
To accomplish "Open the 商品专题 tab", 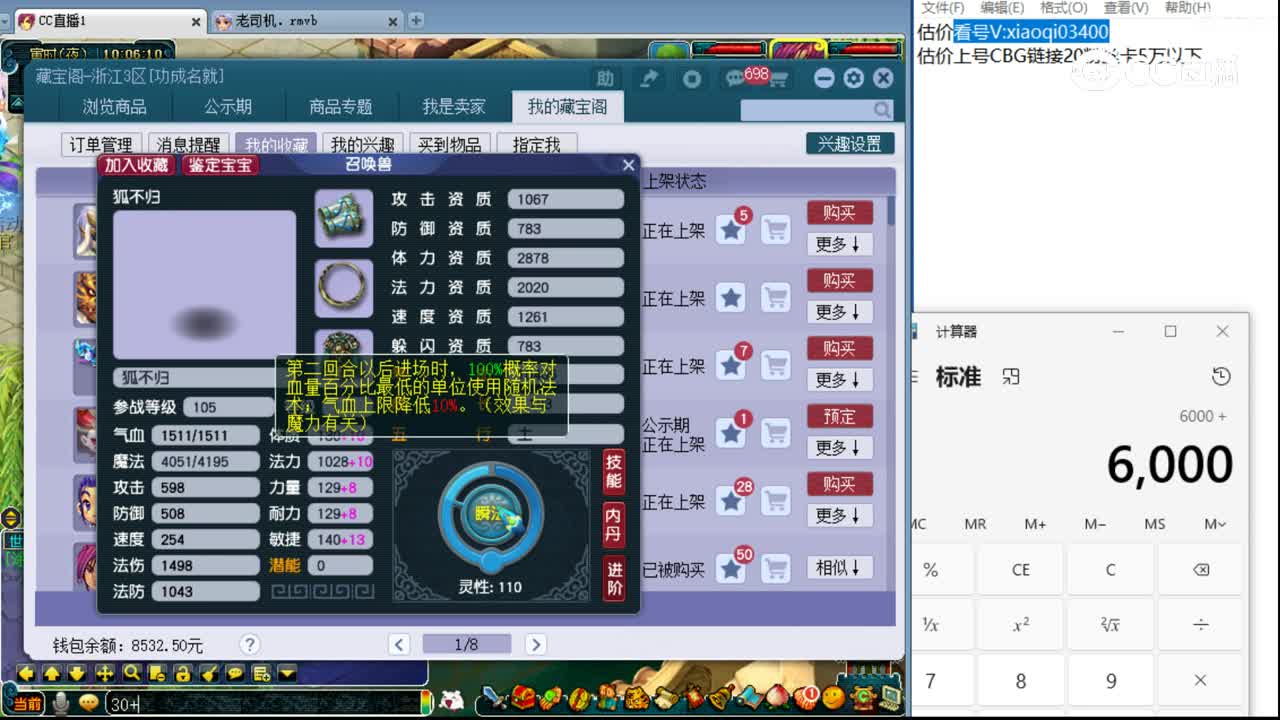I will [x=341, y=107].
